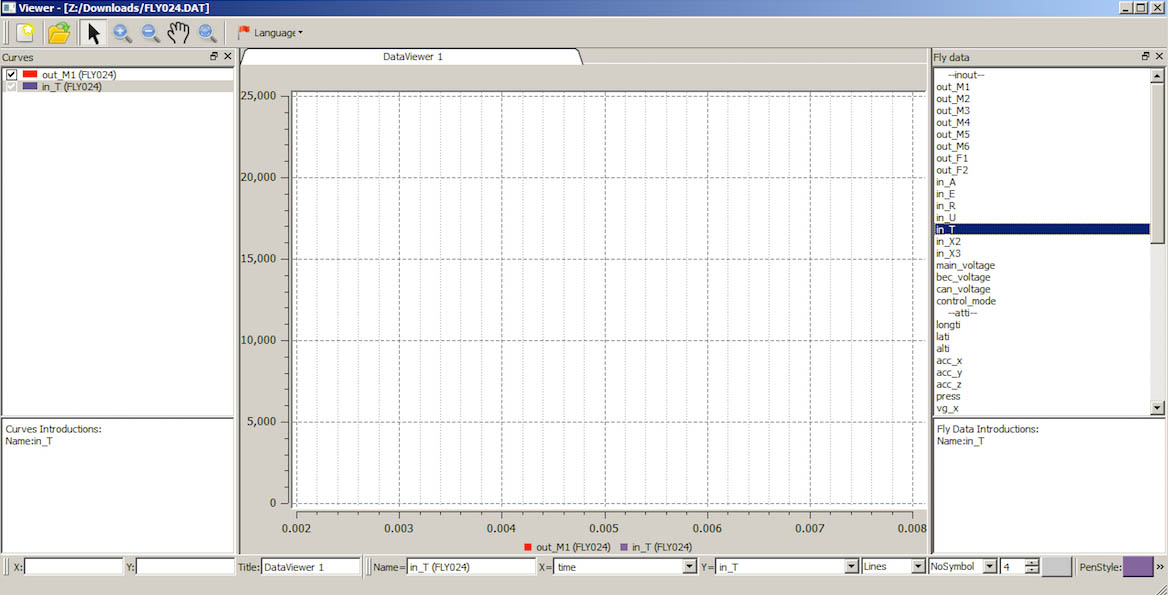Select can_voltage in Fly data list

coord(1042,289)
